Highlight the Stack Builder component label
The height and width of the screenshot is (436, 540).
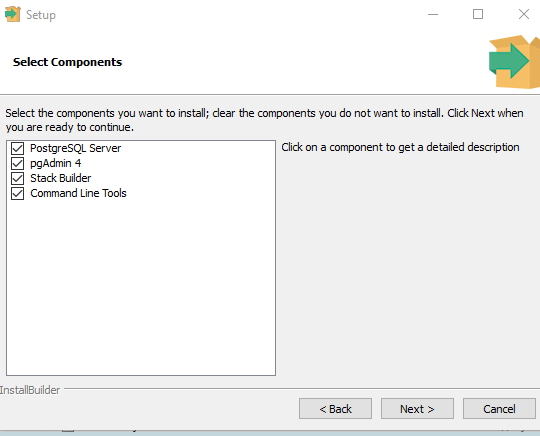tap(61, 178)
